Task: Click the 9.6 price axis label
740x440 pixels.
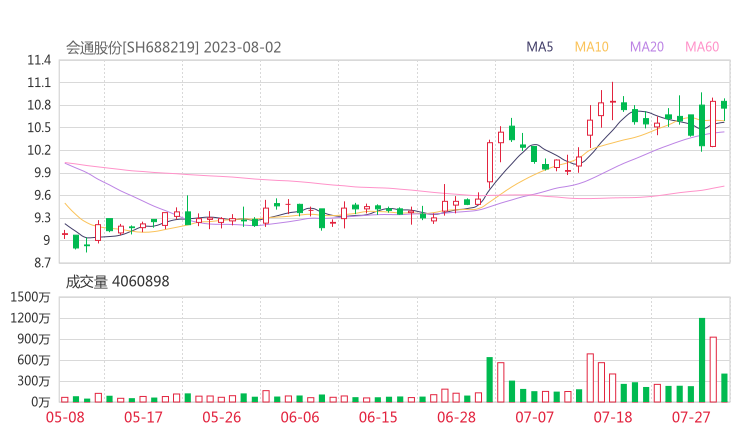Action: coord(42,195)
